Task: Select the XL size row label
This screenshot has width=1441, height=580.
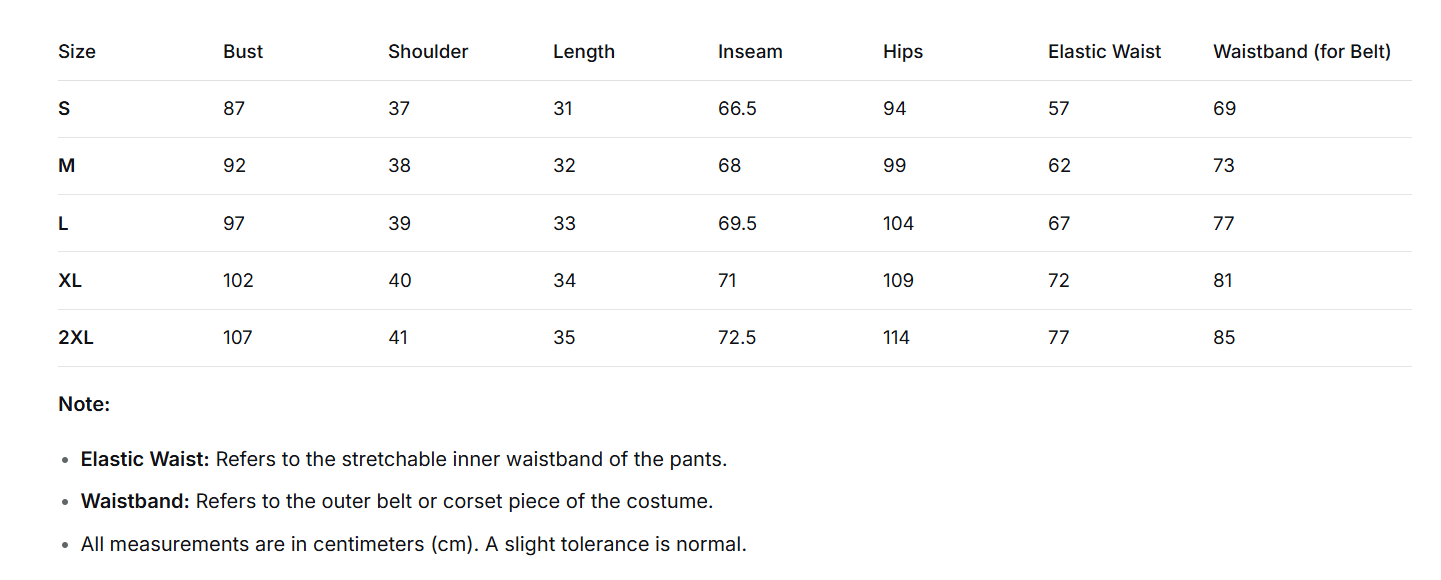Action: [70, 281]
